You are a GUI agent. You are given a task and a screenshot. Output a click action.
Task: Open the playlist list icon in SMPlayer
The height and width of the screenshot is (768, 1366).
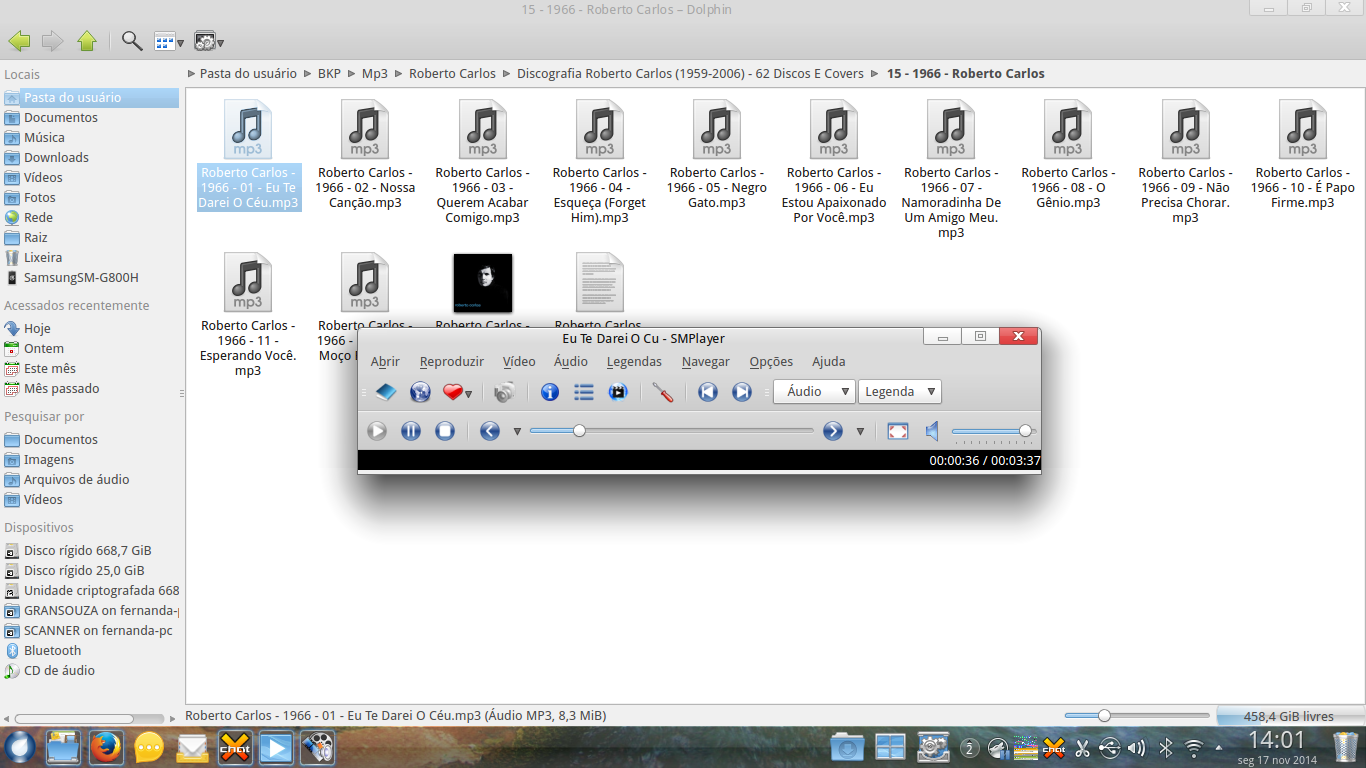584,392
